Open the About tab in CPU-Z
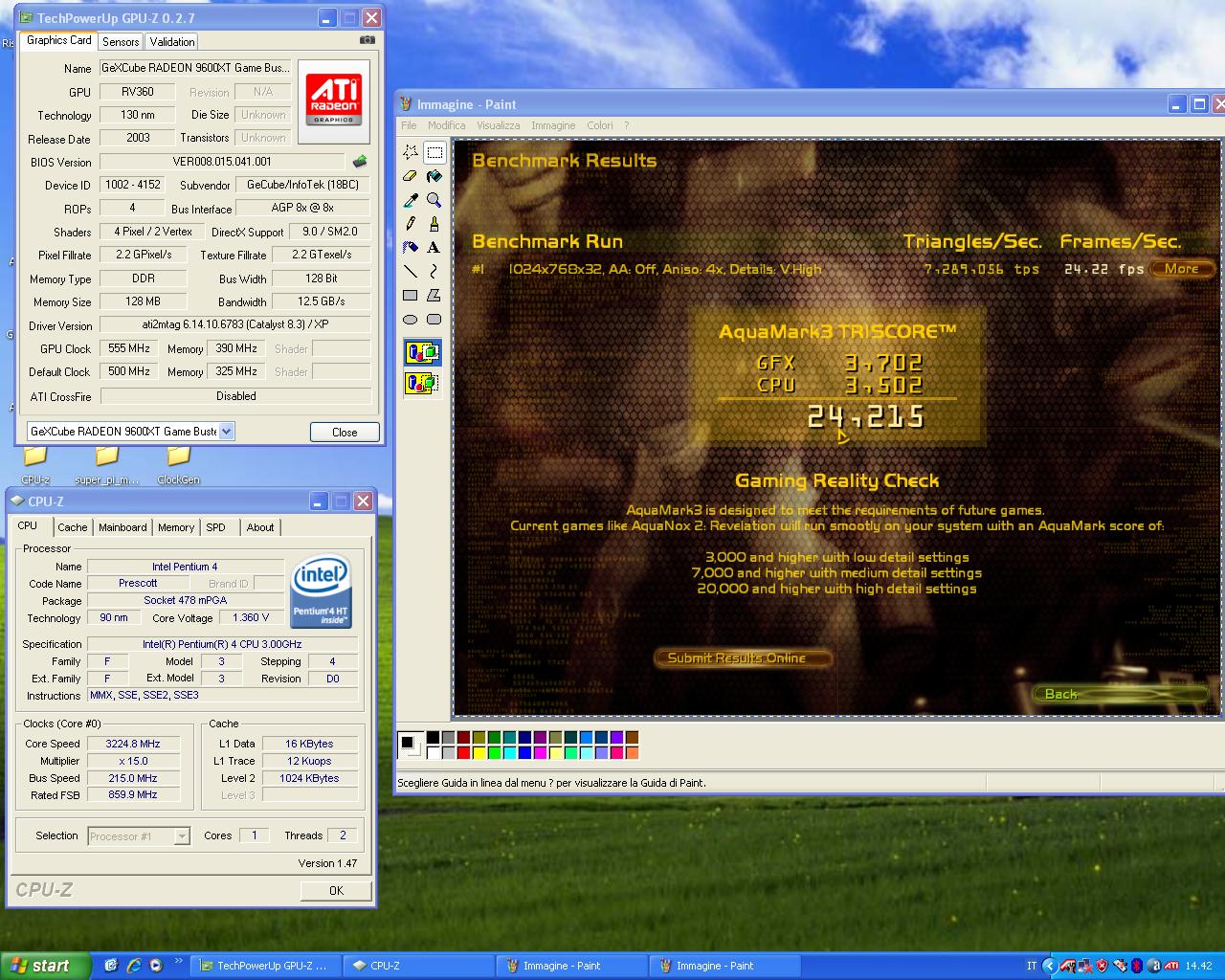Image resolution: width=1225 pixels, height=980 pixels. pos(260,527)
